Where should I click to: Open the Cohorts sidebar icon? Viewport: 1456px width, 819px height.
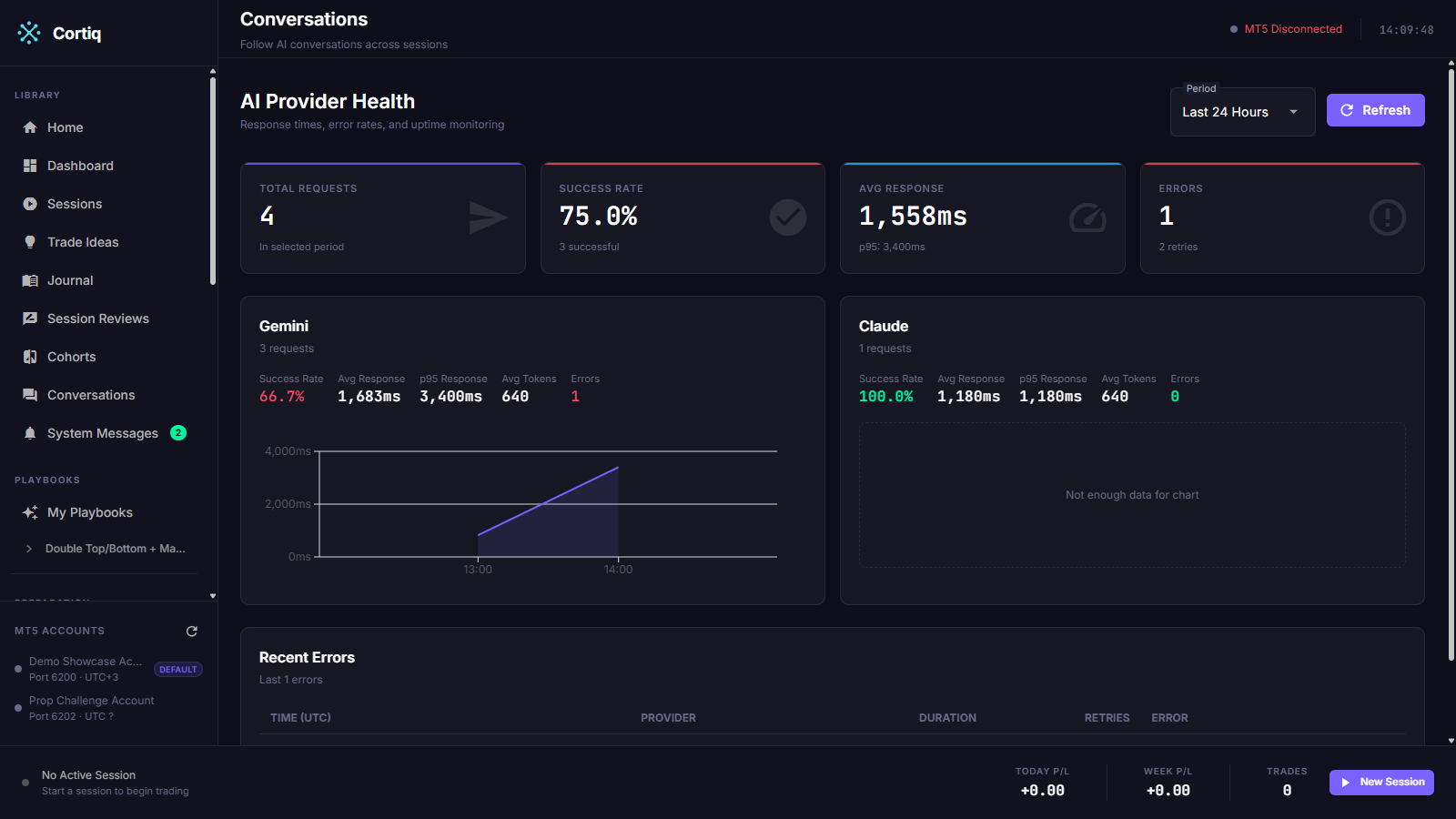coord(30,357)
